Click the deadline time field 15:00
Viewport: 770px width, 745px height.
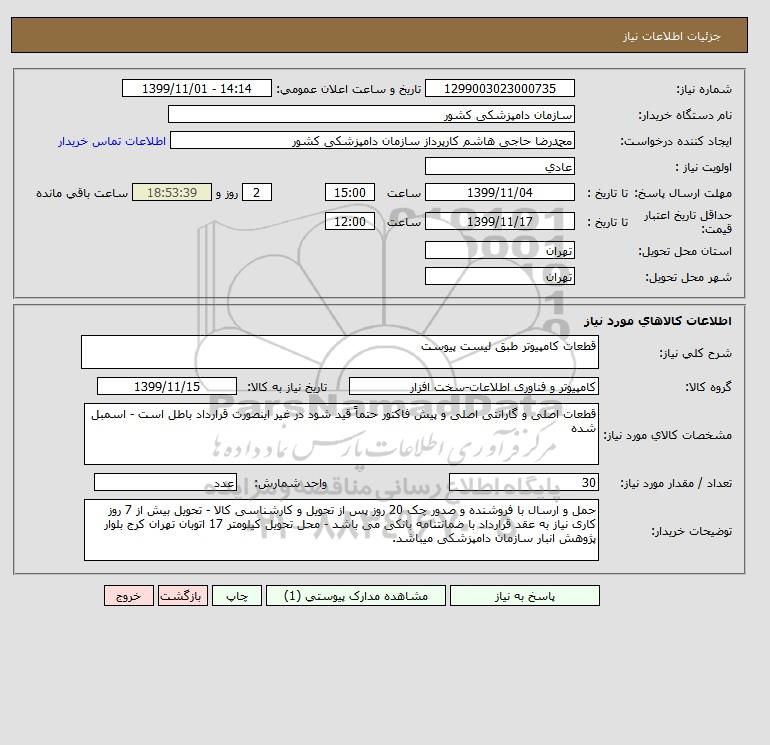click(350, 193)
